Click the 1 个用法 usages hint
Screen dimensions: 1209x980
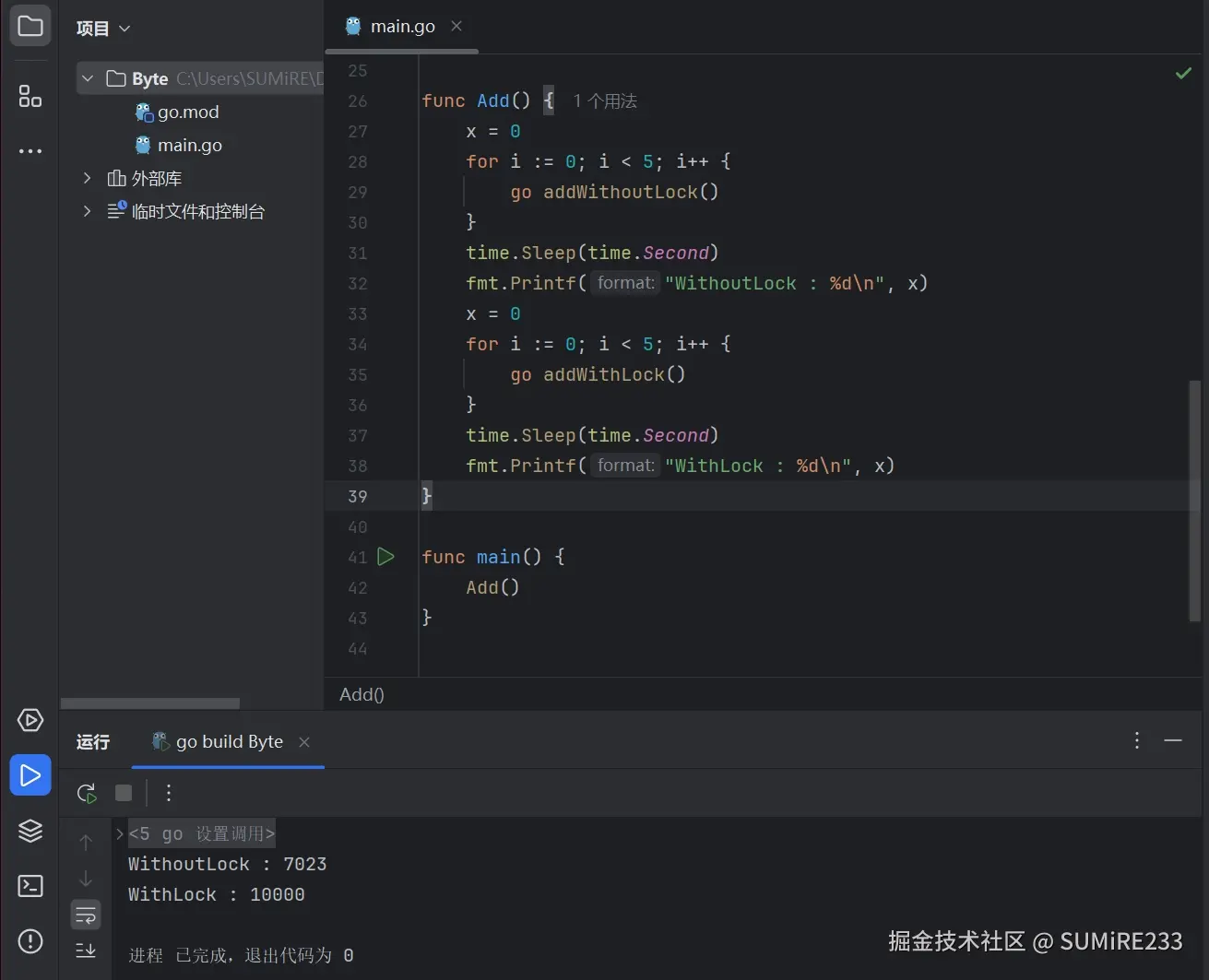pyautogui.click(x=605, y=100)
